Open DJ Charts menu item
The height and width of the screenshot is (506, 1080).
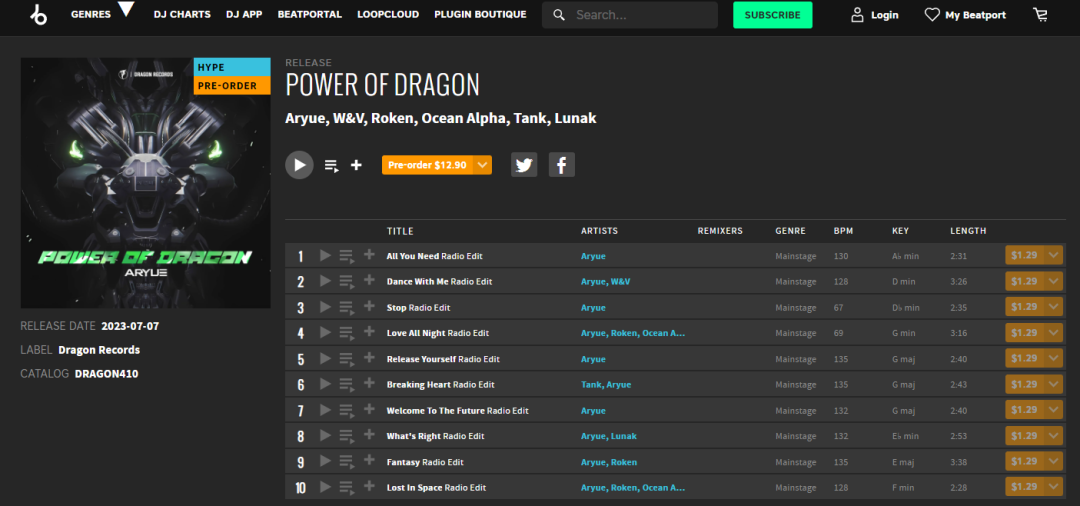pos(182,14)
